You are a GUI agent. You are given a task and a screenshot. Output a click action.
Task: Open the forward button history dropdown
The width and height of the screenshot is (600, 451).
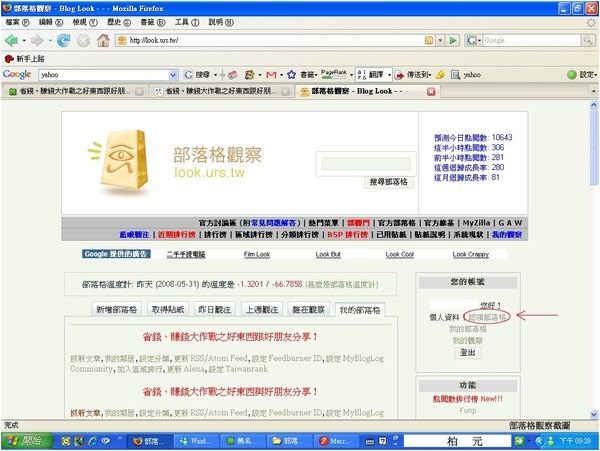pyautogui.click(x=50, y=40)
